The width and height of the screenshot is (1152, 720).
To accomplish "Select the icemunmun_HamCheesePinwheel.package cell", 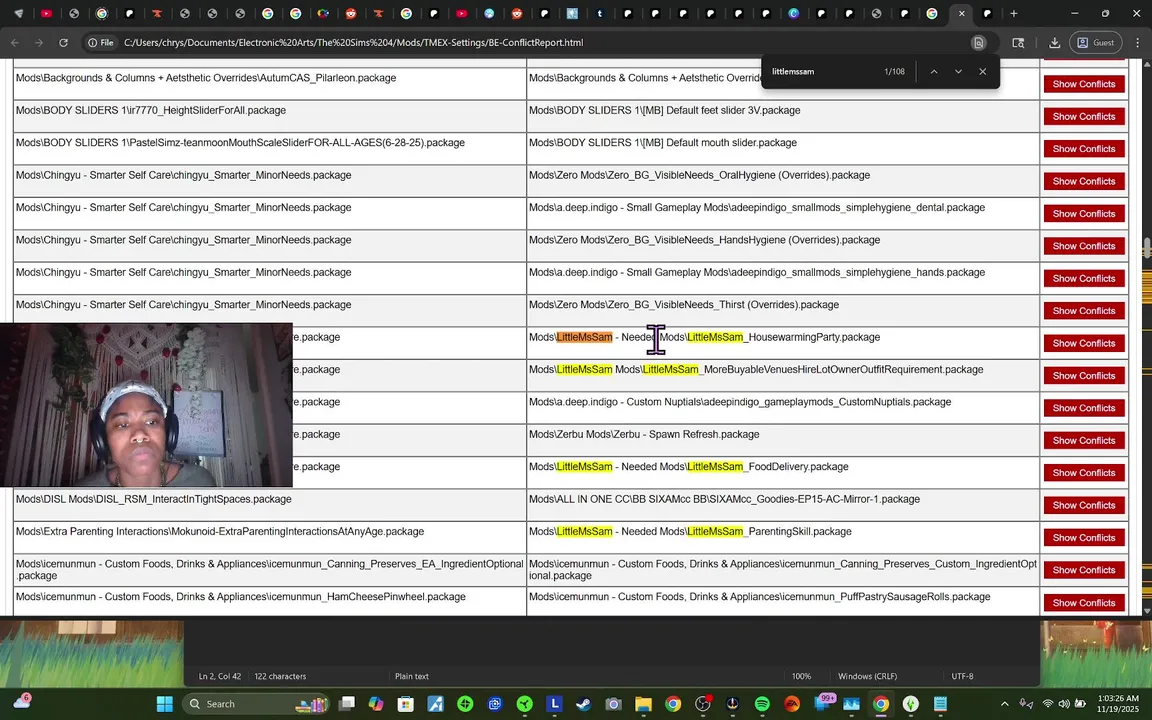I will 270,602.
